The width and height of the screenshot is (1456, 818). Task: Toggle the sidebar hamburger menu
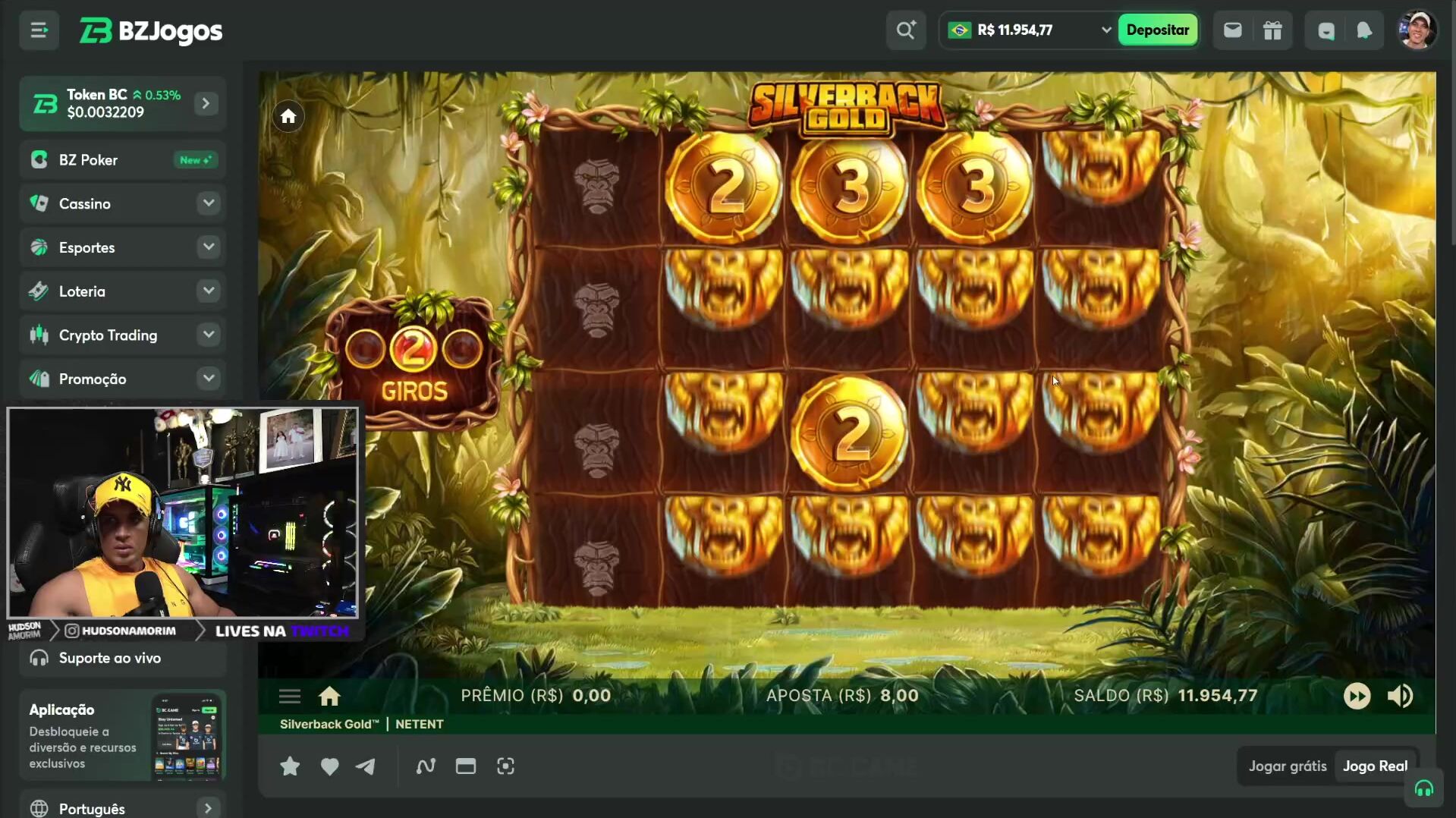point(39,30)
